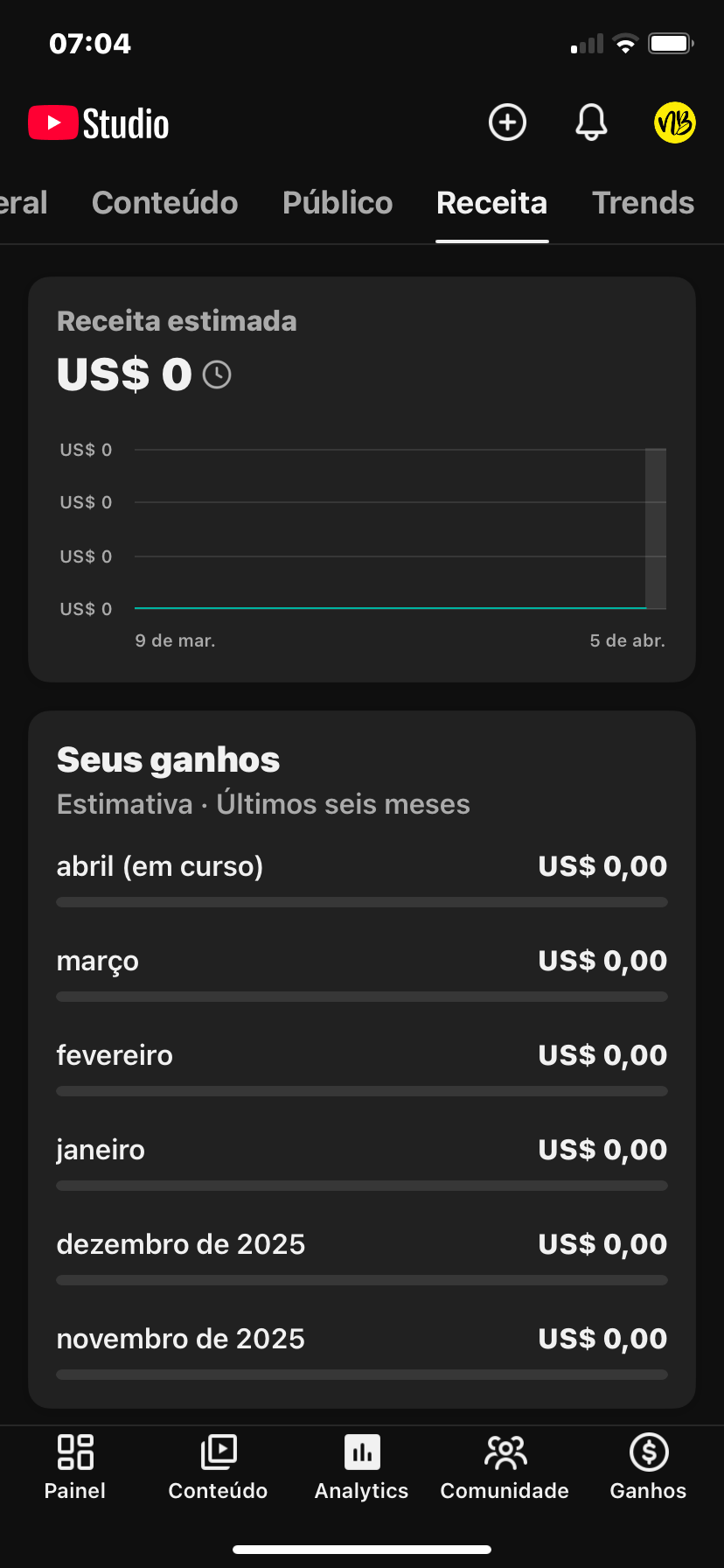Tap the Receita estimada chart area
The height and width of the screenshot is (1568, 724).
coord(400,529)
